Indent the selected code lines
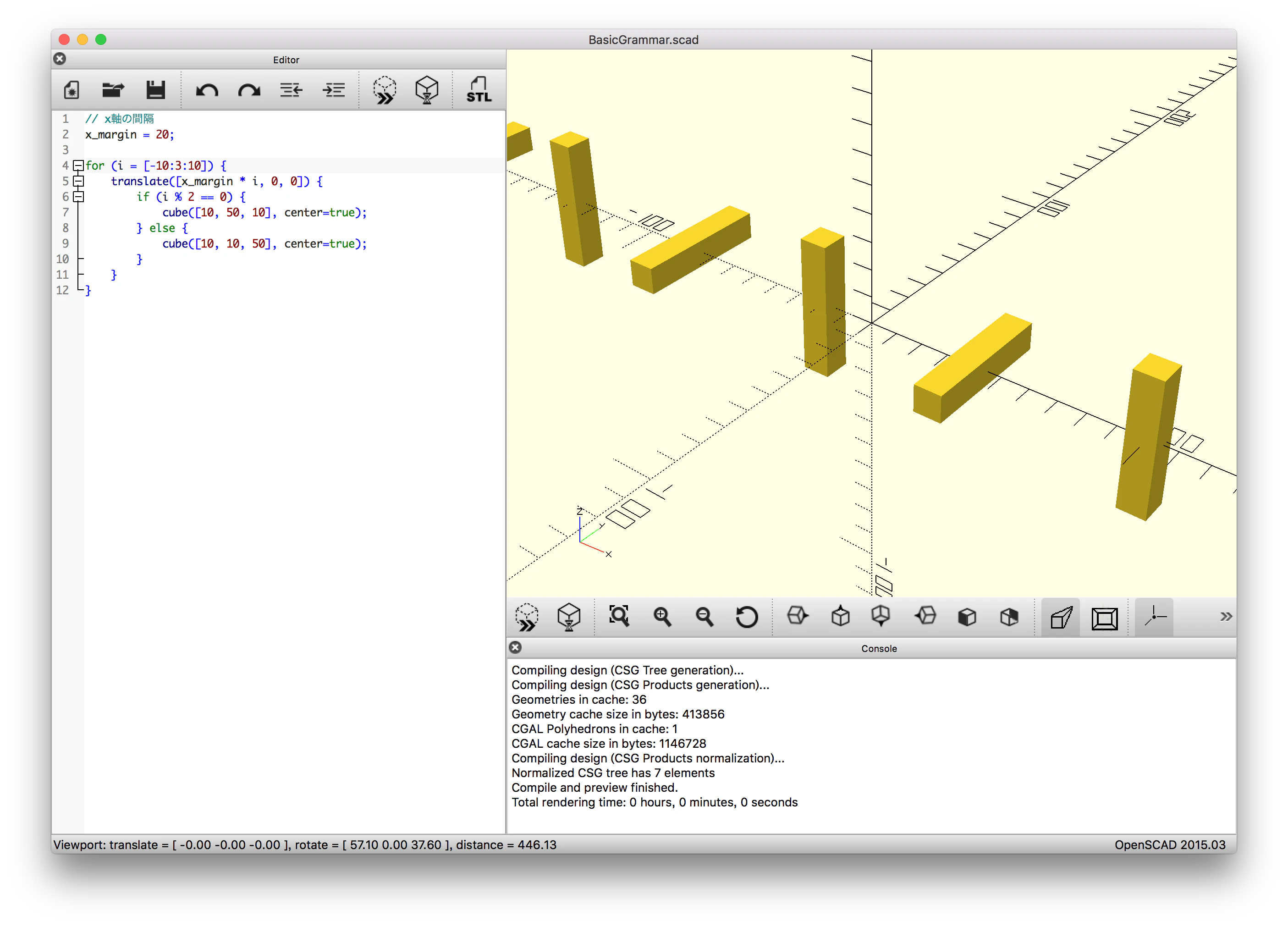The width and height of the screenshot is (1288, 927). point(333,90)
